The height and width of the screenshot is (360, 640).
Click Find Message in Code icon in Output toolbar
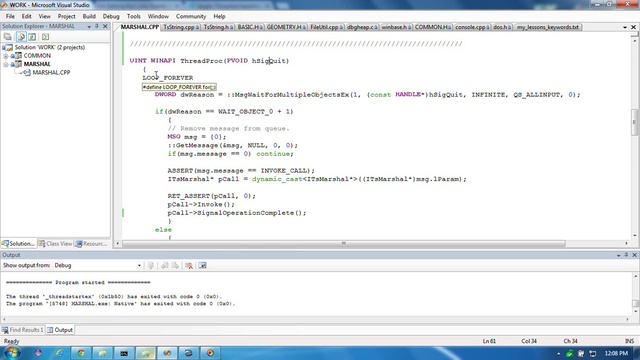coord(151,266)
